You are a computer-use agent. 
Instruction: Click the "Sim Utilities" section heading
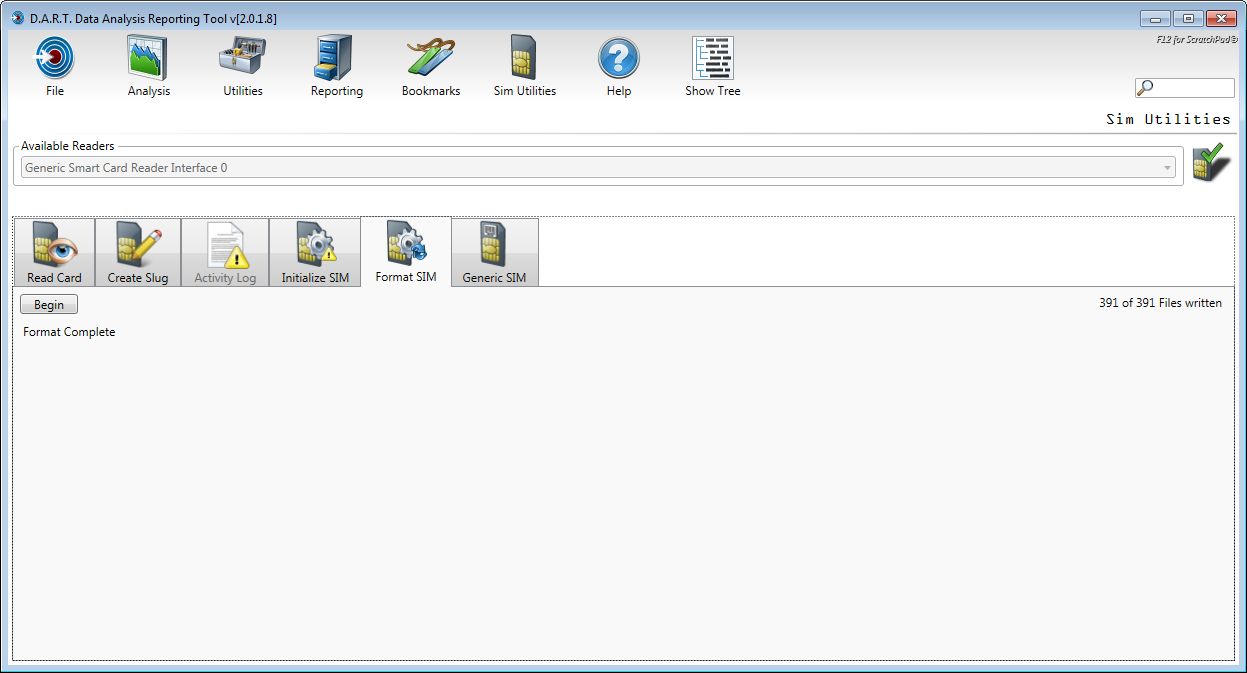click(1168, 119)
